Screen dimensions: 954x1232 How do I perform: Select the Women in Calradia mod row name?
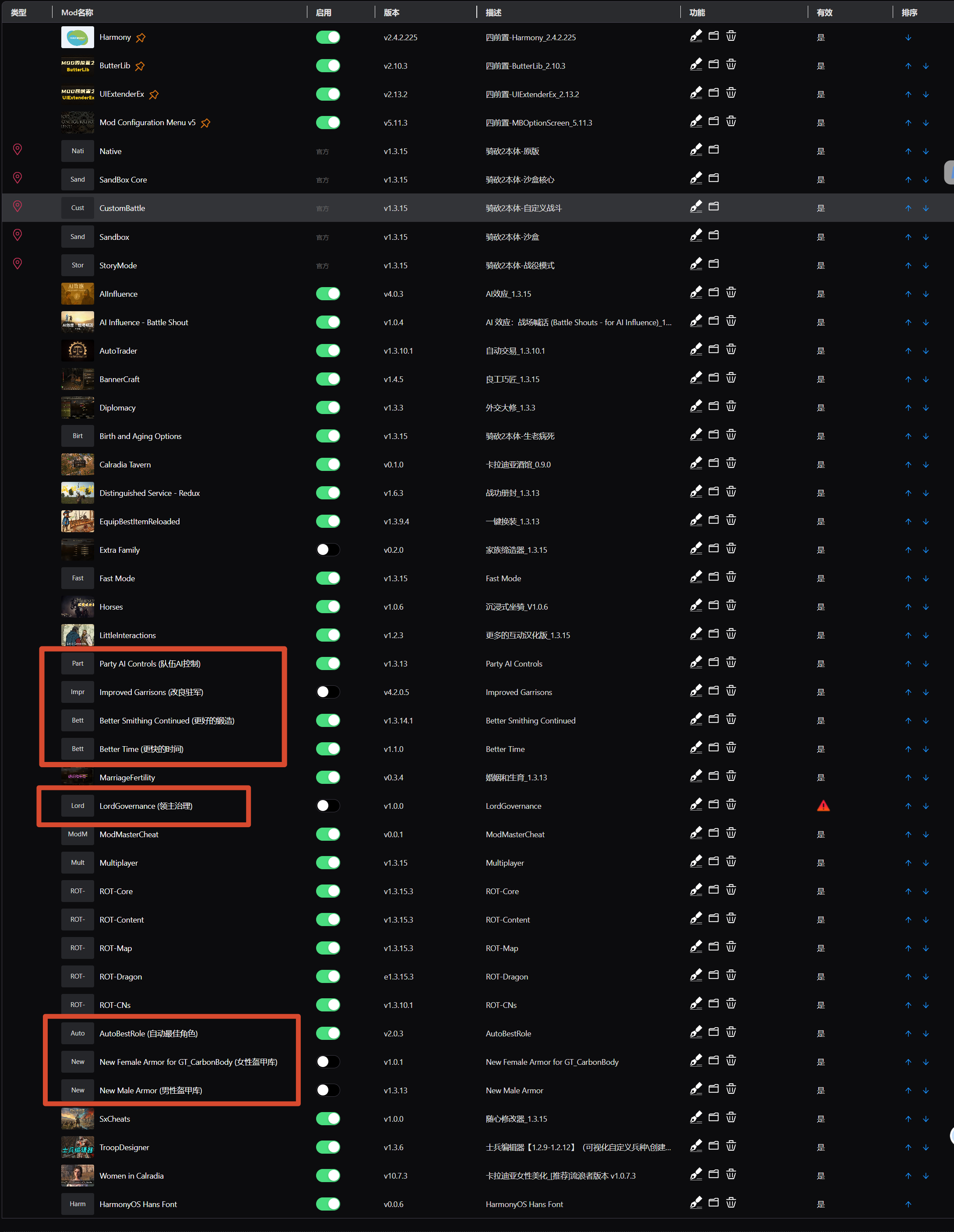pos(131,1176)
